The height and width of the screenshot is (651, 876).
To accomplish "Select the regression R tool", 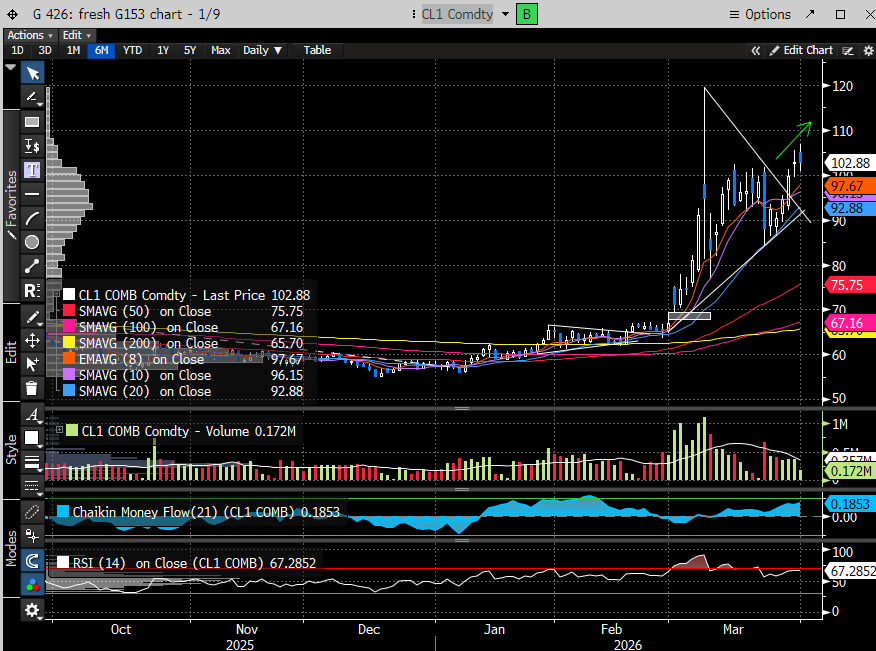I will [x=32, y=291].
